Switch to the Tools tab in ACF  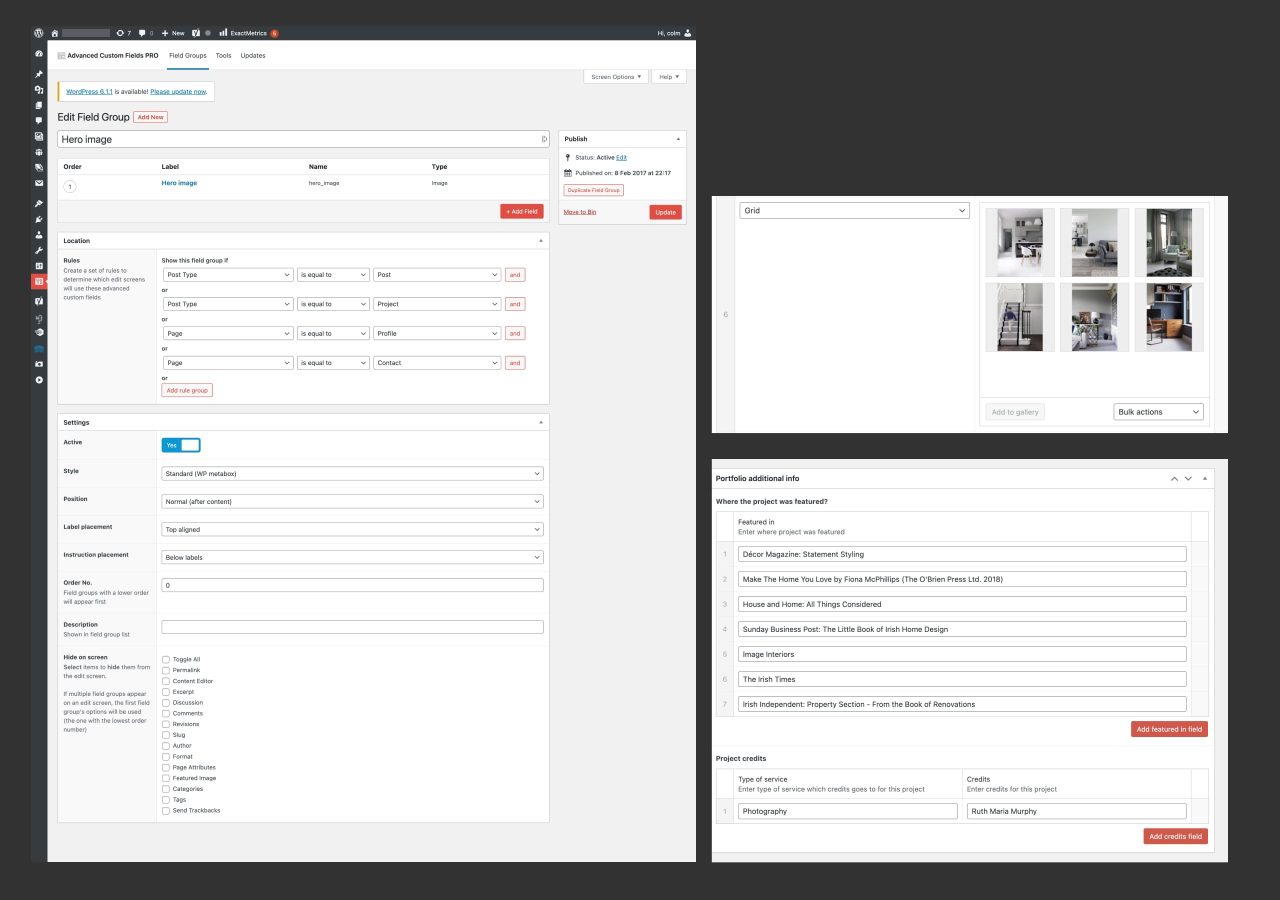[223, 55]
